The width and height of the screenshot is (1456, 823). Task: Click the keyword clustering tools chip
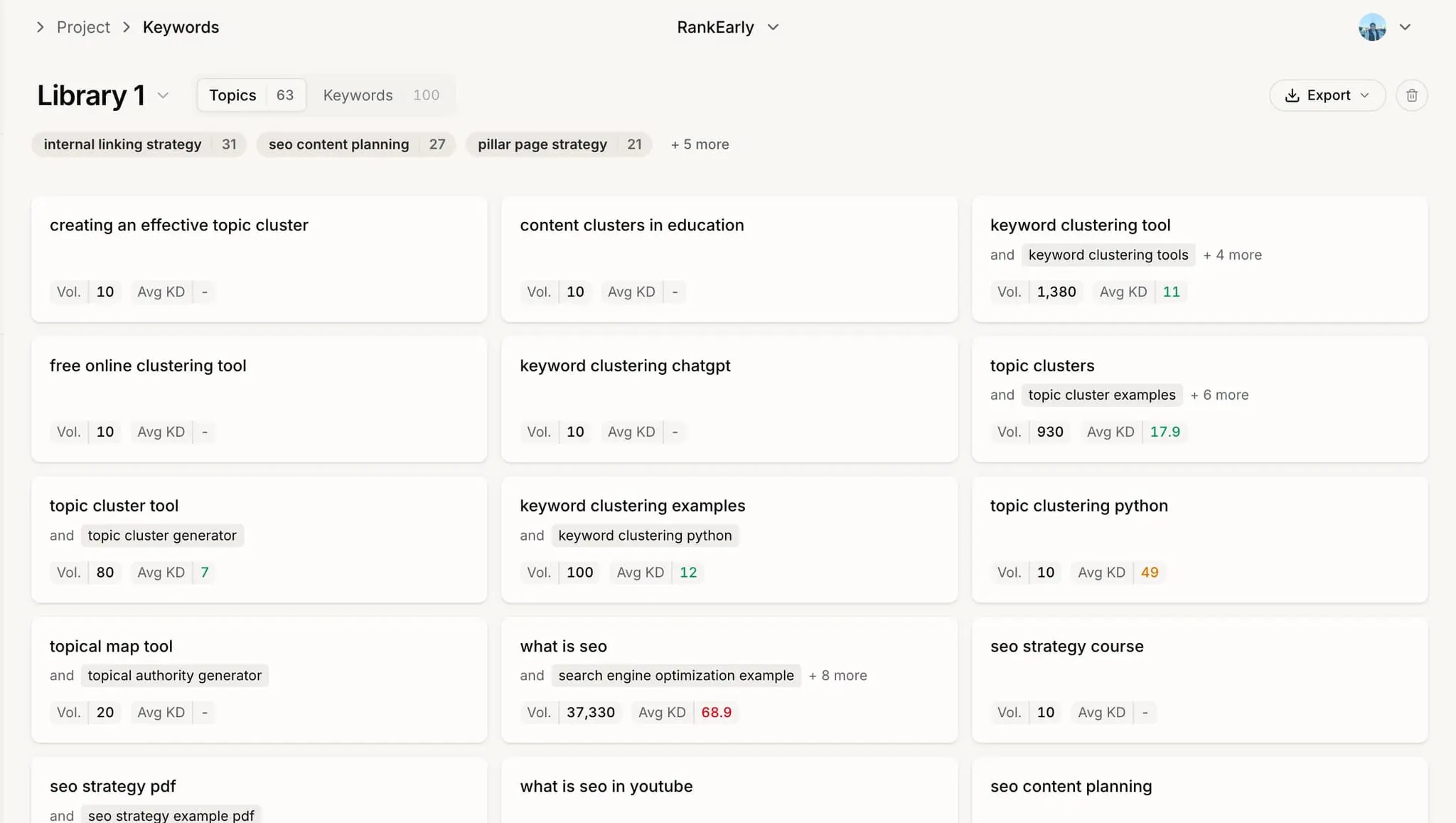point(1108,255)
